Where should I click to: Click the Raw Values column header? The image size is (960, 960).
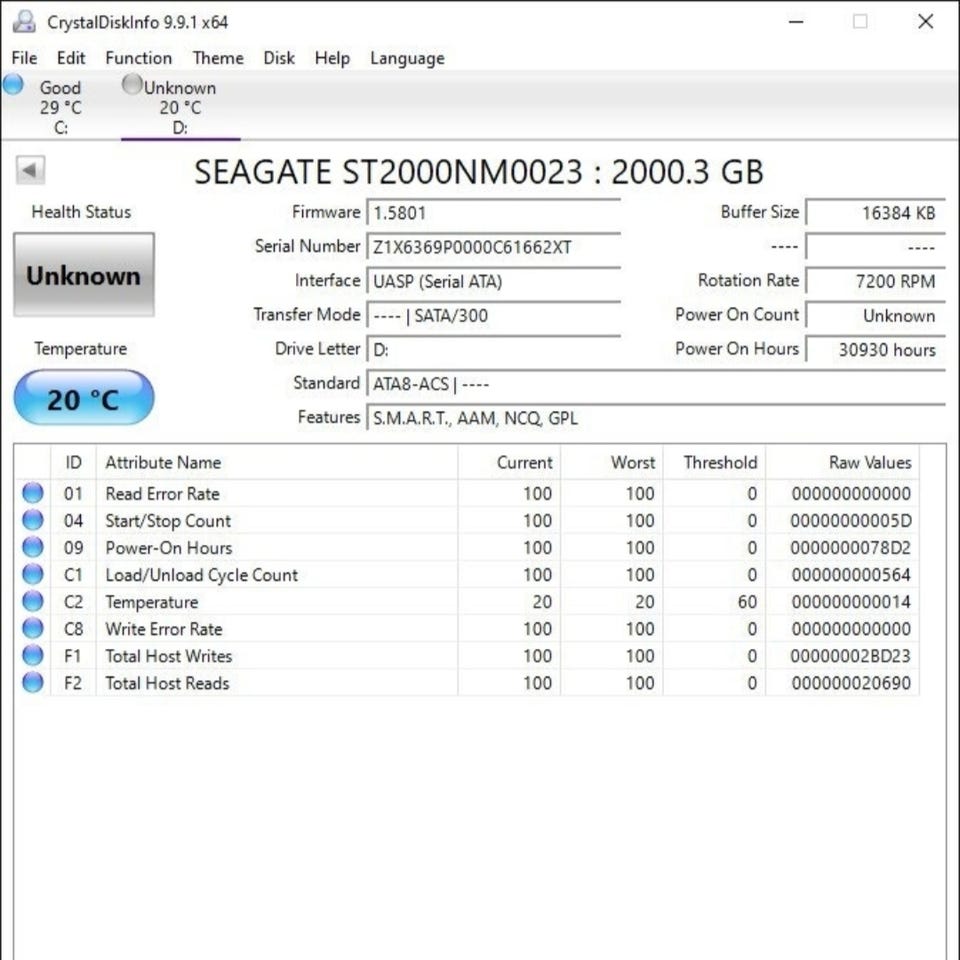842,462
